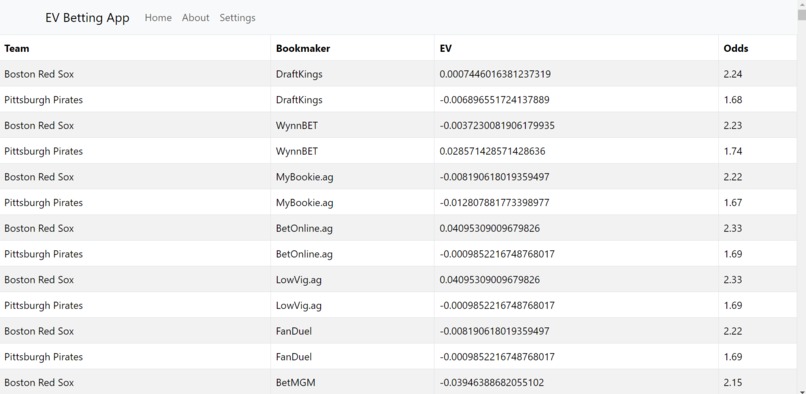The height and width of the screenshot is (394, 806).
Task: Click DraftKings bookmaker with odds 1.68
Action: tap(299, 100)
